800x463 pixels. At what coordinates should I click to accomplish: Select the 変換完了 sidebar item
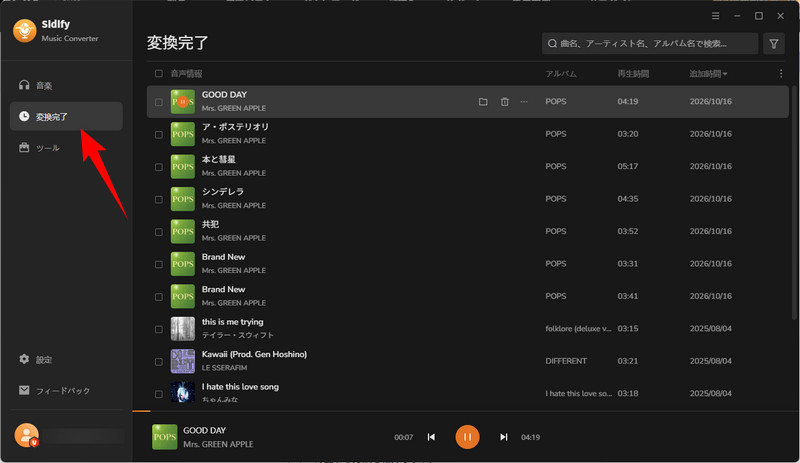point(66,116)
